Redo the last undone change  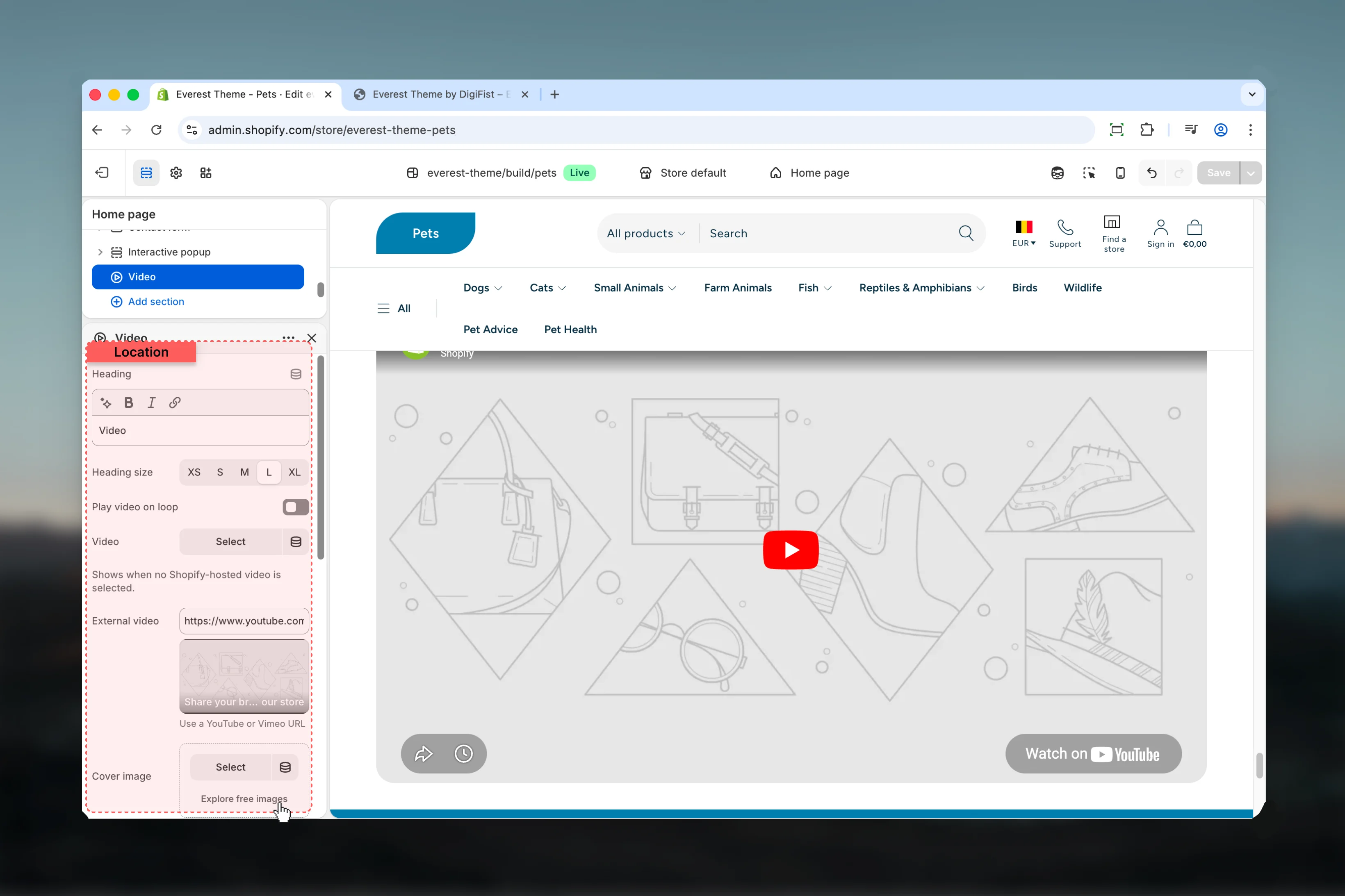pos(1179,173)
